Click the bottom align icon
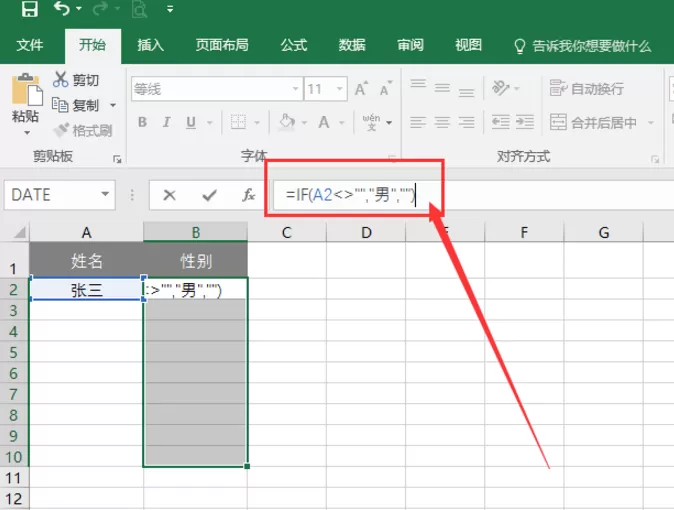 click(466, 92)
